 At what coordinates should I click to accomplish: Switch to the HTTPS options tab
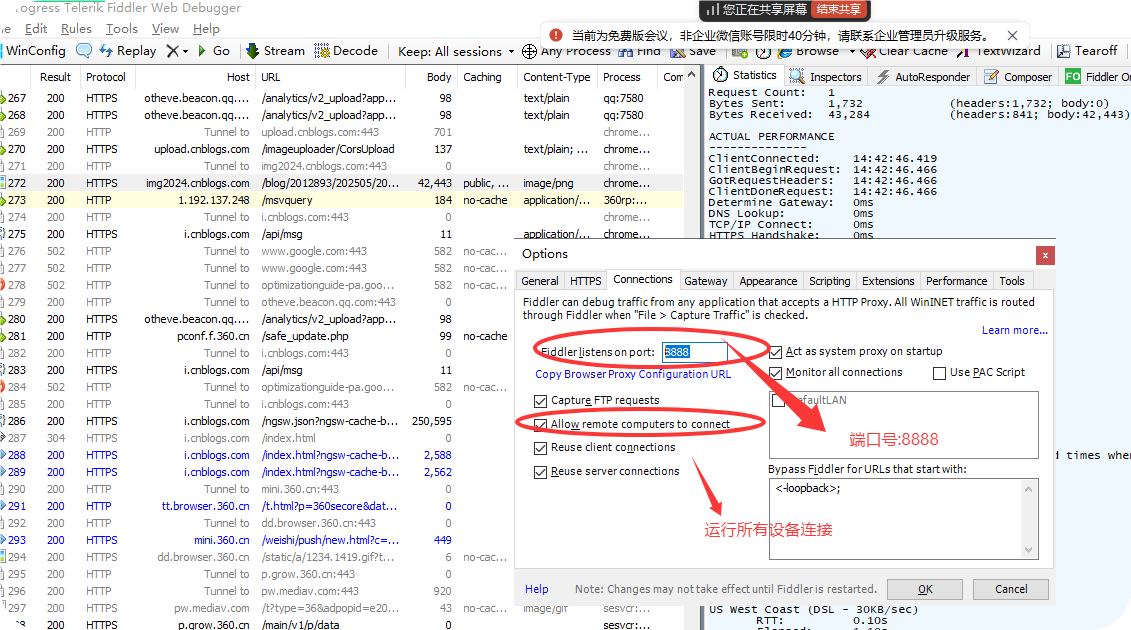pyautogui.click(x=586, y=281)
